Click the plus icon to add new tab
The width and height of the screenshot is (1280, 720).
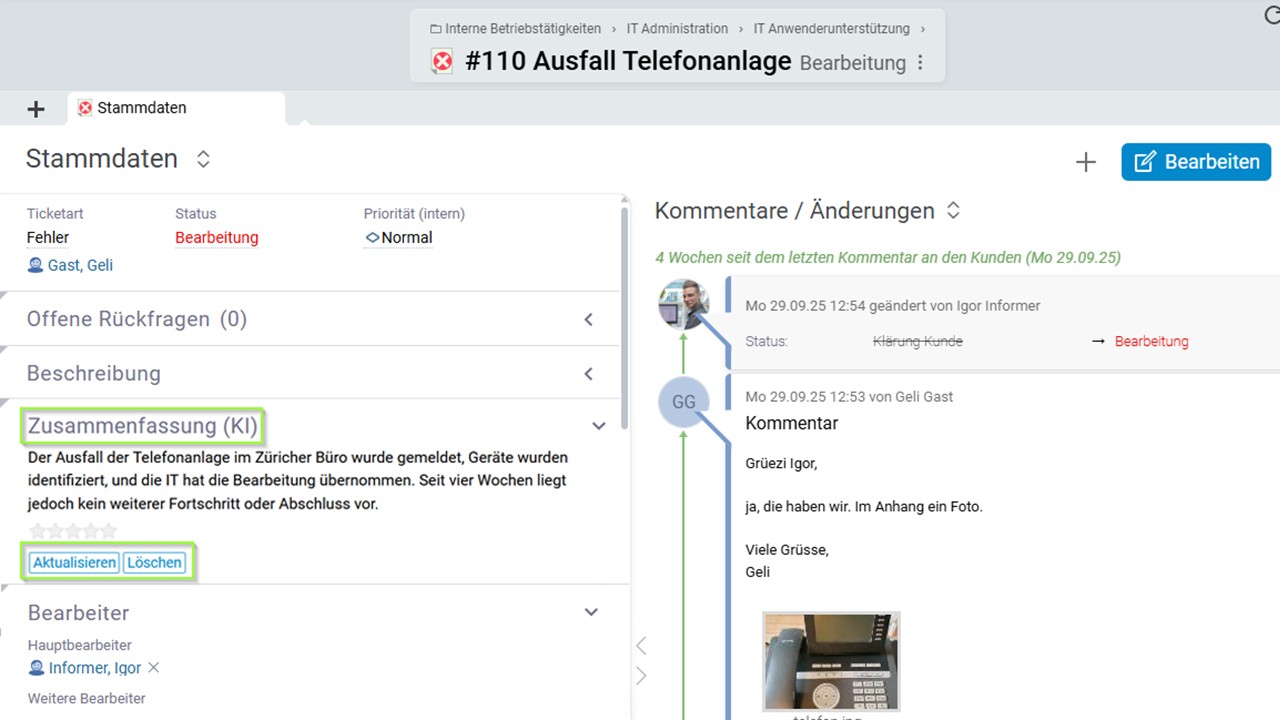point(36,109)
